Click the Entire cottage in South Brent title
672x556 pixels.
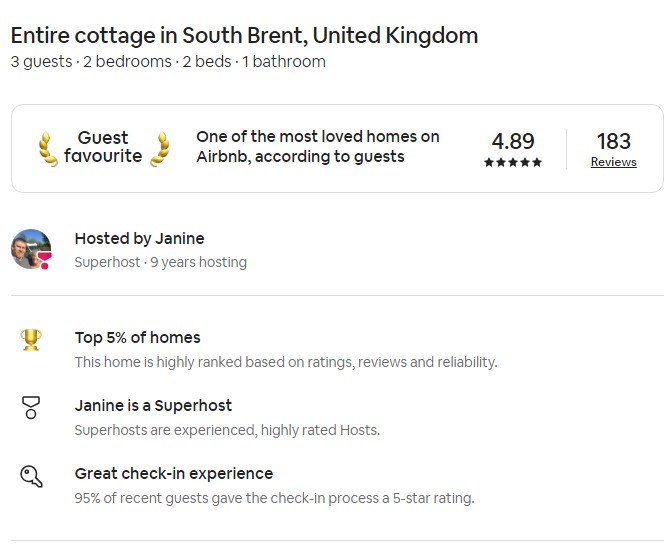[244, 35]
